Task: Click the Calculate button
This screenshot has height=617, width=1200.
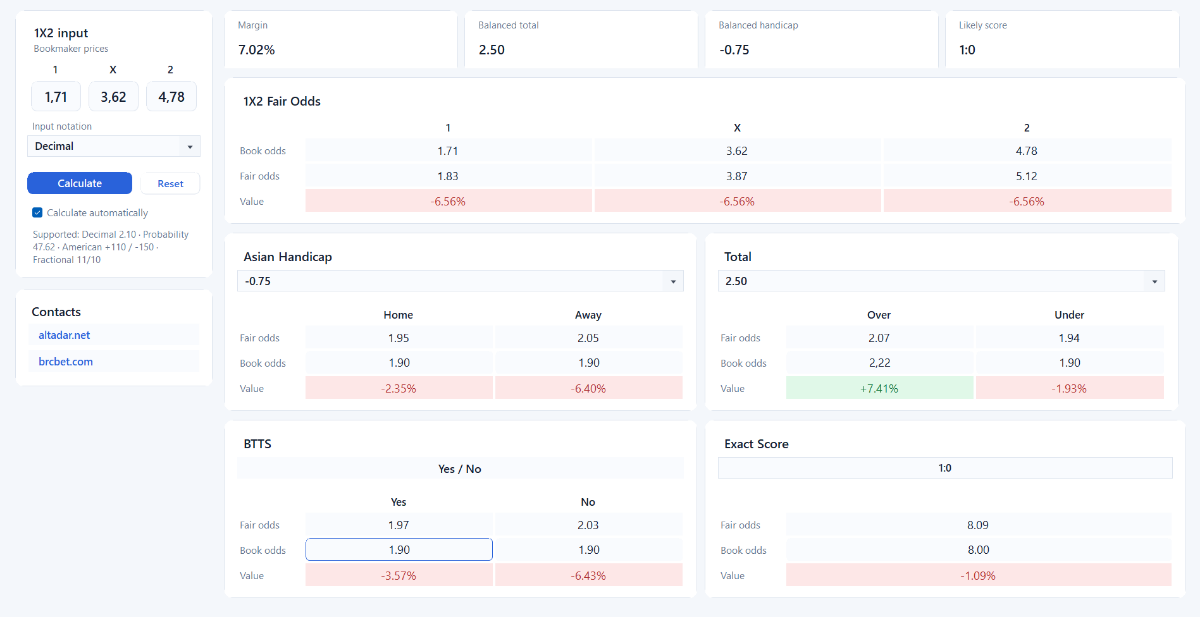Action: pos(79,183)
